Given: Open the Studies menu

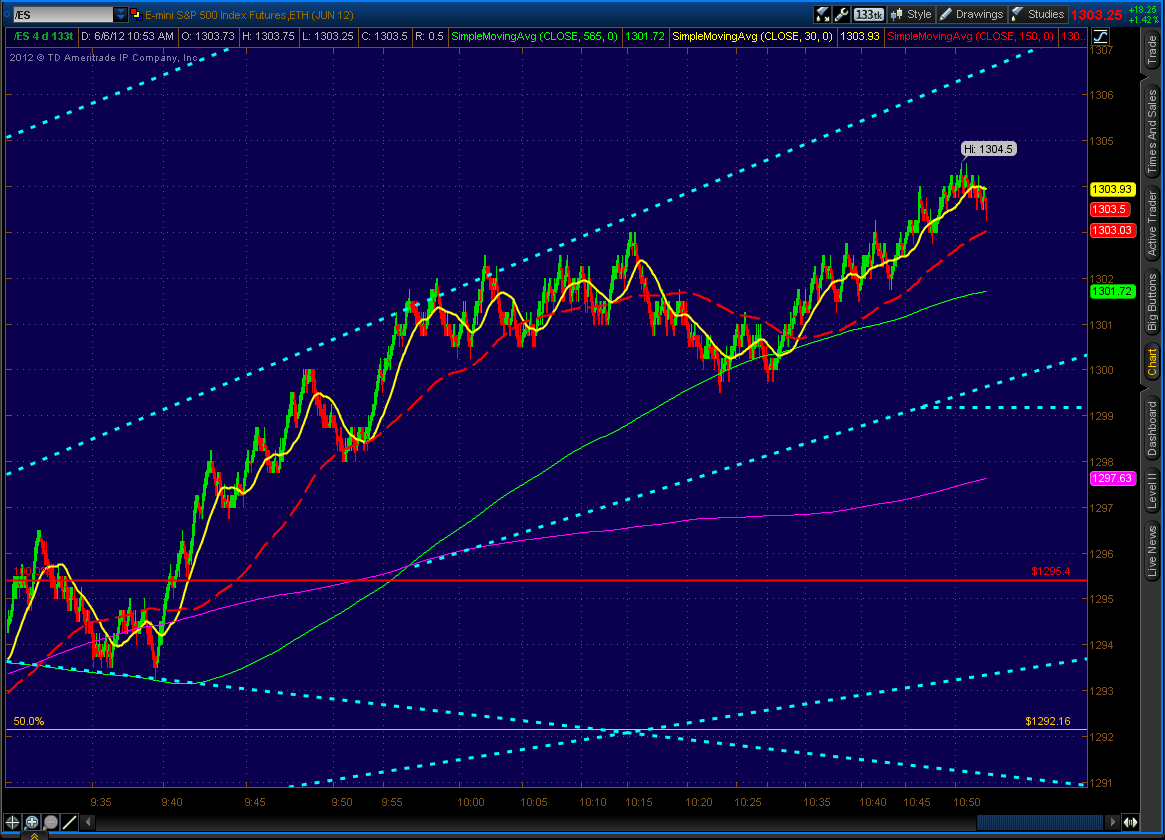Looking at the screenshot, I should click(1038, 14).
